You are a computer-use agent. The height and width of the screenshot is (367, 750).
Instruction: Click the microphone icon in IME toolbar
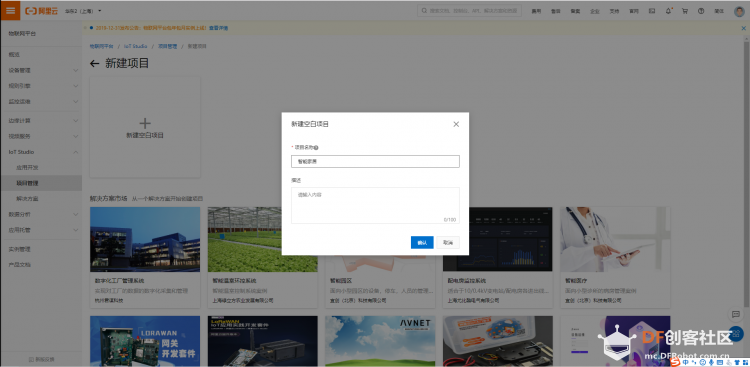[711, 363]
